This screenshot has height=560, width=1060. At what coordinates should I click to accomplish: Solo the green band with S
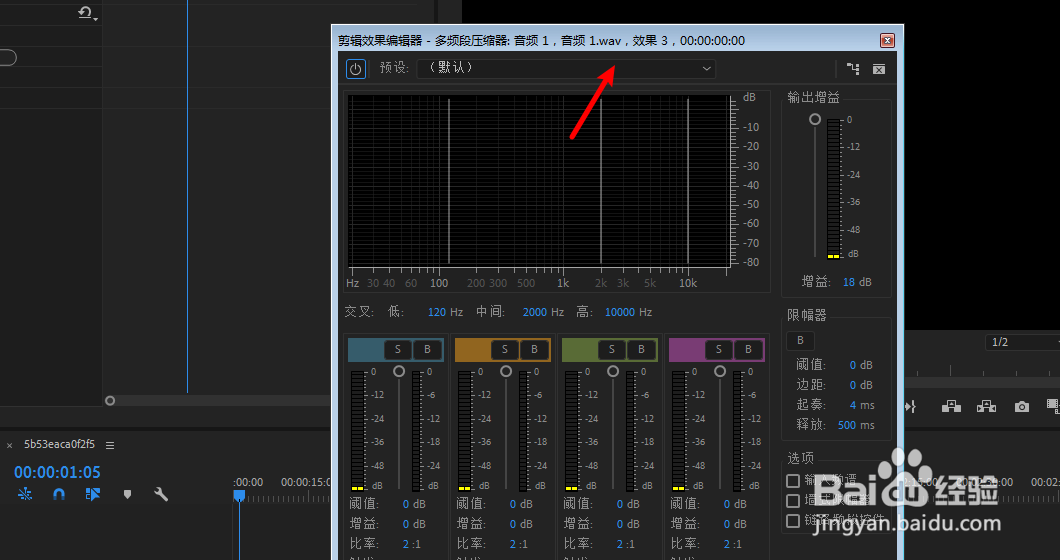pyautogui.click(x=612, y=350)
